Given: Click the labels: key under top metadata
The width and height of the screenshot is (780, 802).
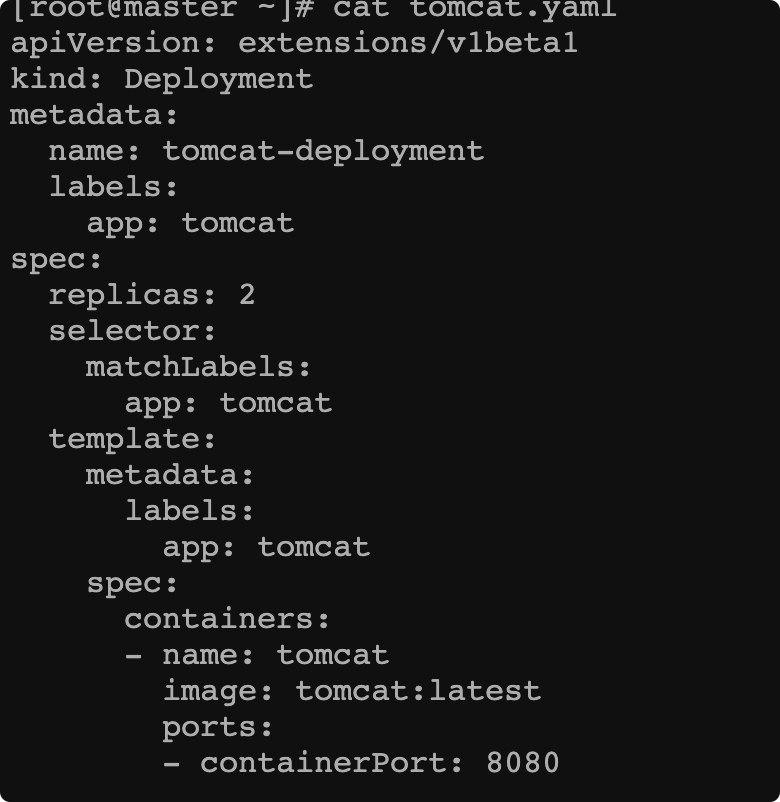Looking at the screenshot, I should point(113,187).
